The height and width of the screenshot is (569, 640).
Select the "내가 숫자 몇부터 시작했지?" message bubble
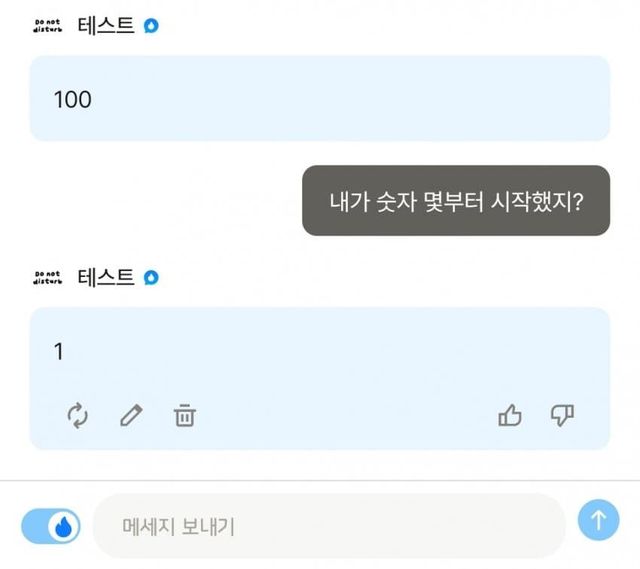pyautogui.click(x=456, y=201)
